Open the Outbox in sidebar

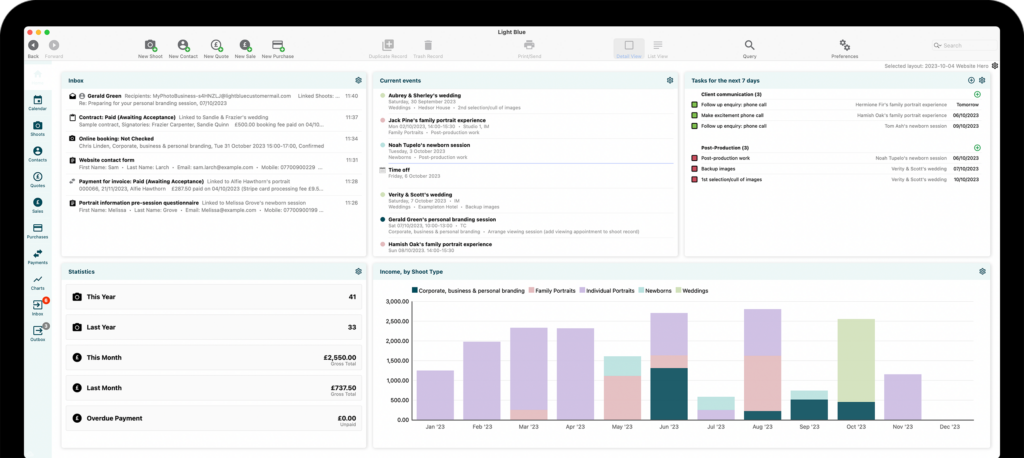point(37,333)
